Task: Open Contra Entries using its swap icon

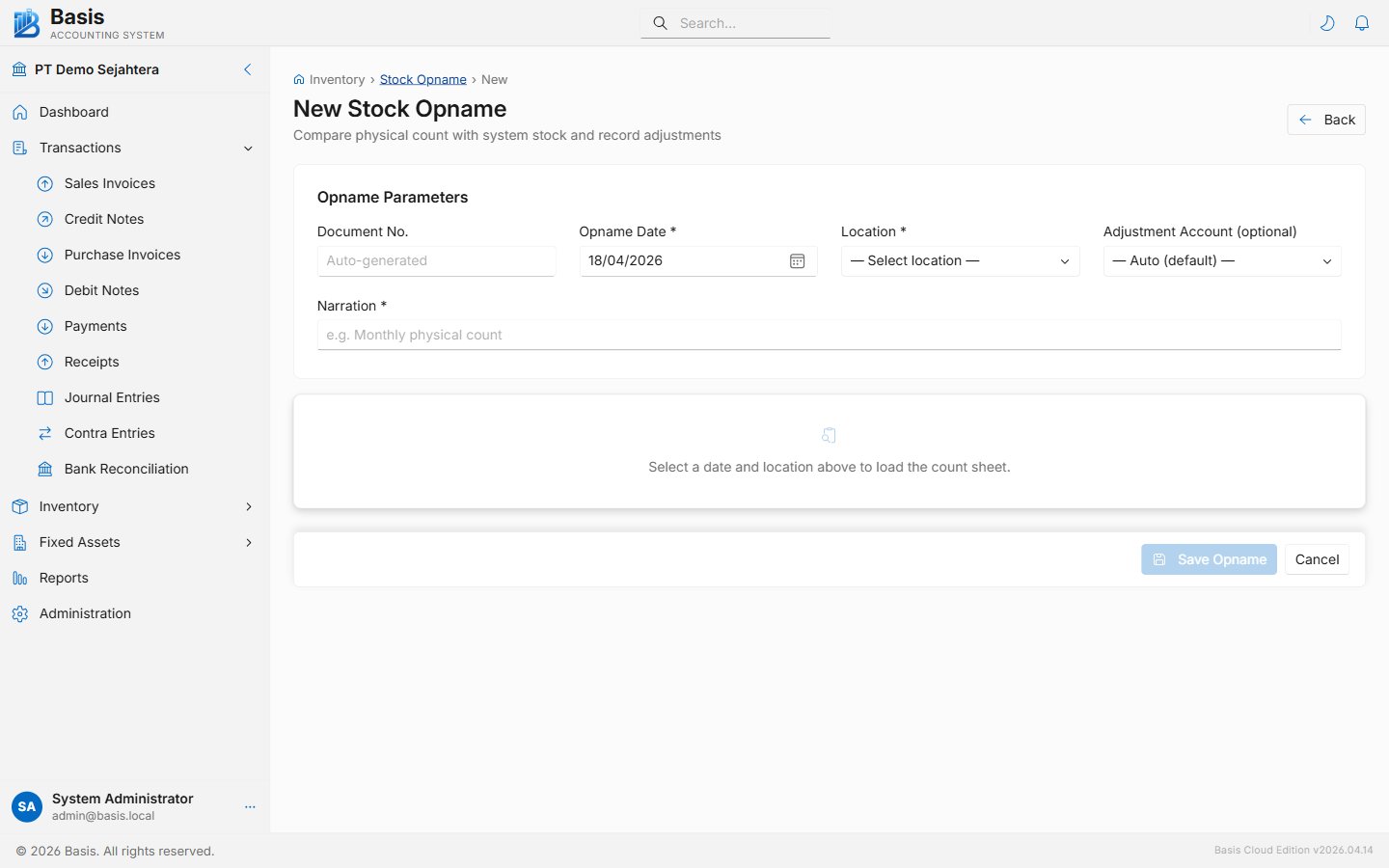Action: (x=44, y=433)
